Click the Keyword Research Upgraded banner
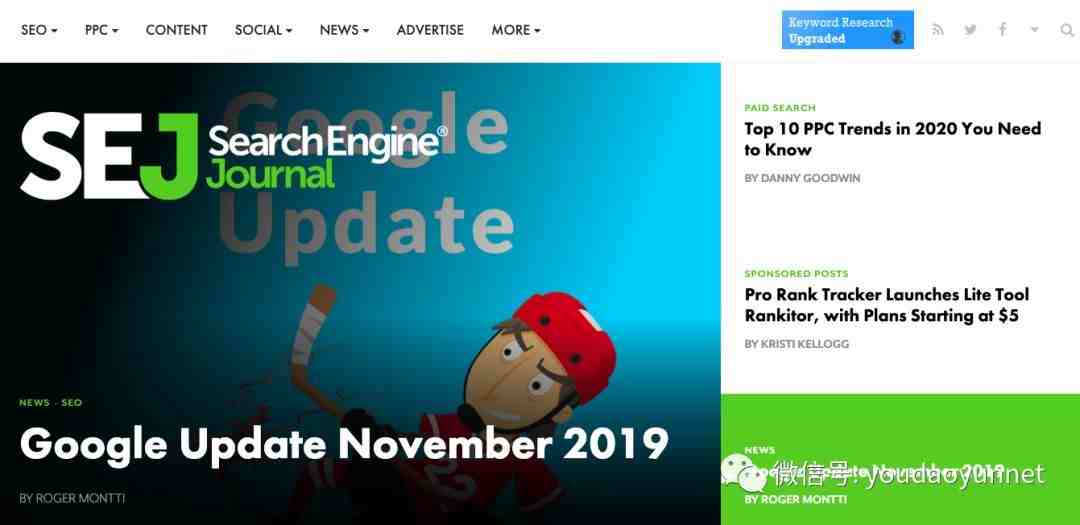Screen dimensions: 1080x525 pos(848,30)
